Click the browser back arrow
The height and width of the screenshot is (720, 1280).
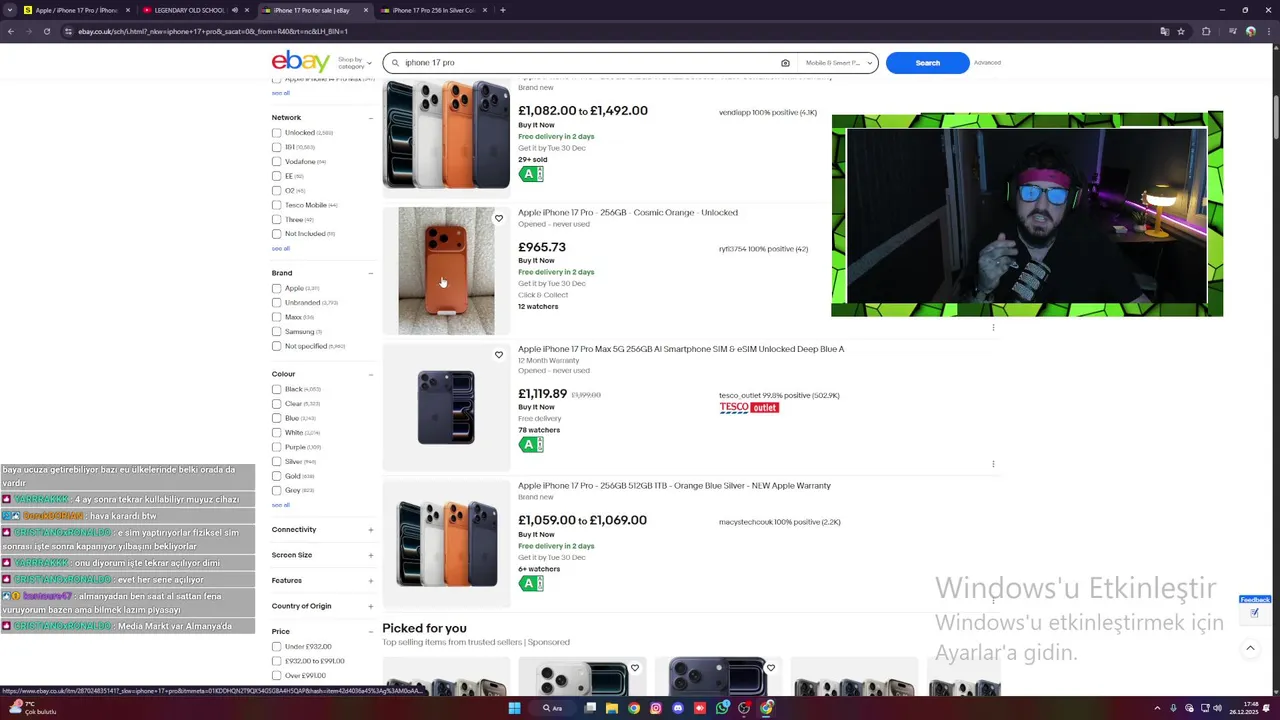click(11, 31)
